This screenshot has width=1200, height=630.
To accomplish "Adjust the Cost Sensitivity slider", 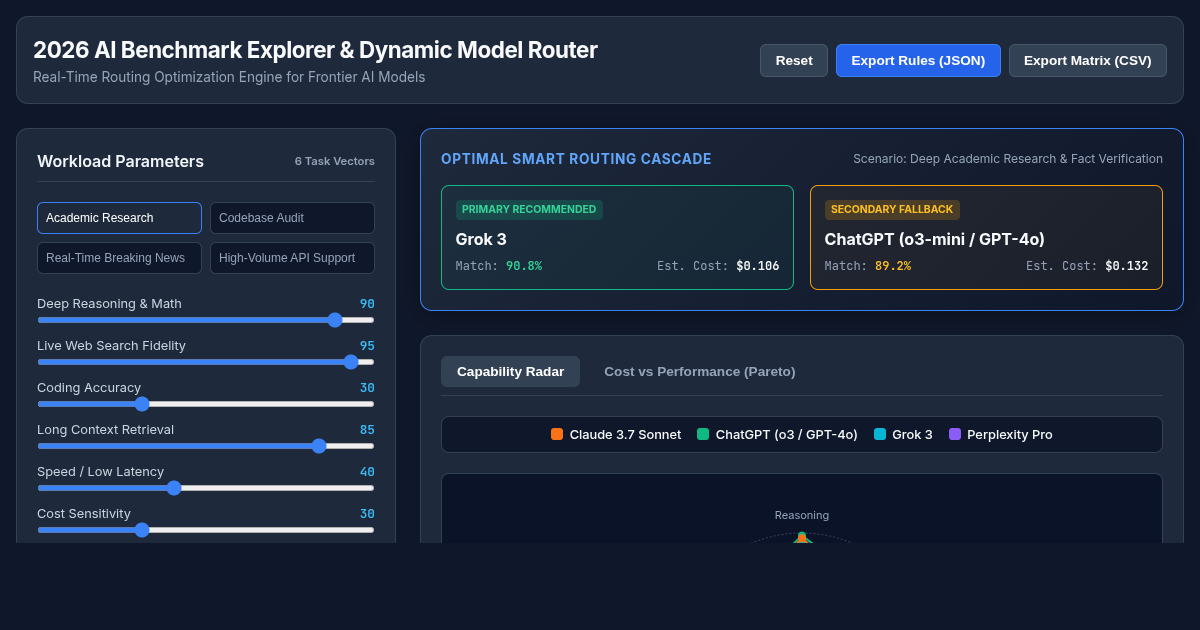I will [206, 530].
